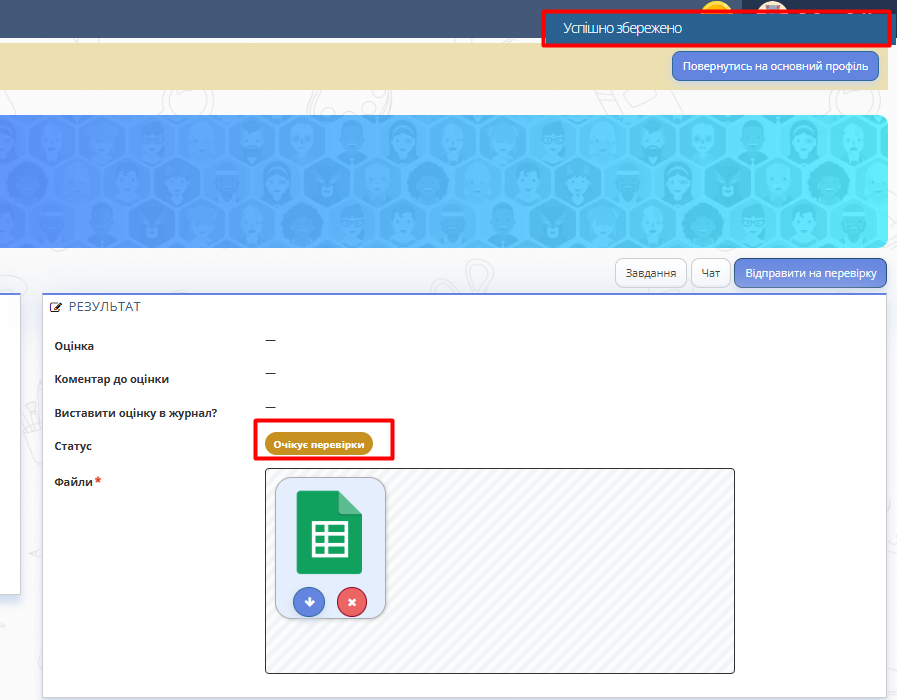Click the yellow round icon in top bar
897x700 pixels.
click(x=715, y=9)
